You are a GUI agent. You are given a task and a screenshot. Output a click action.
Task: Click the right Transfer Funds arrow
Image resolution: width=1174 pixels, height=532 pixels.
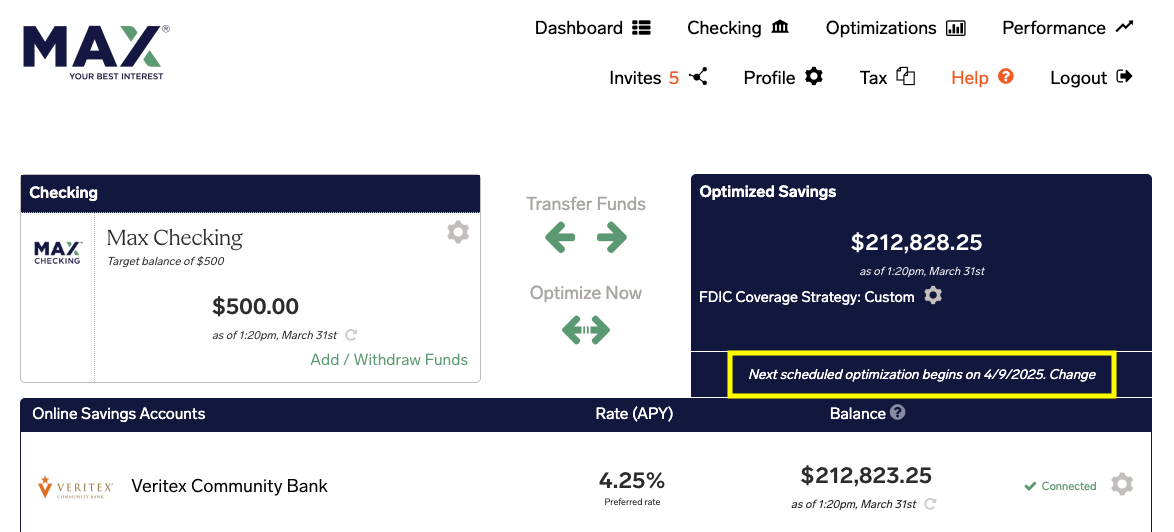tap(612, 238)
